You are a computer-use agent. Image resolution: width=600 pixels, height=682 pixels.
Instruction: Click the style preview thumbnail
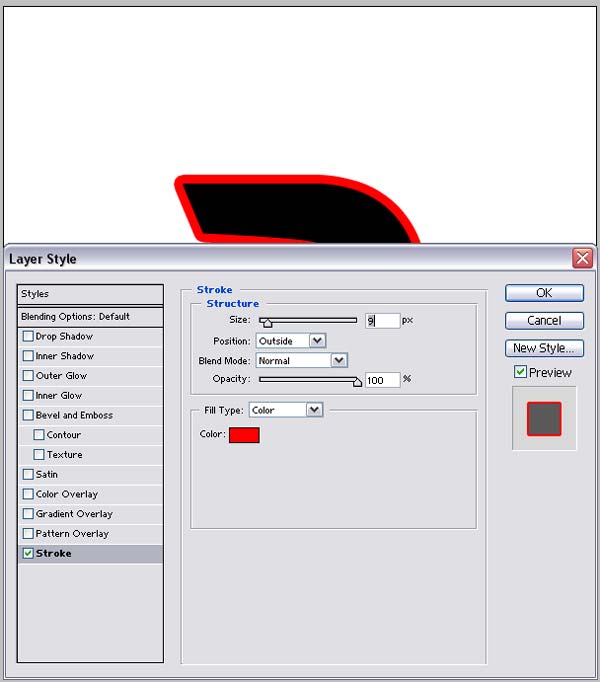point(544,418)
